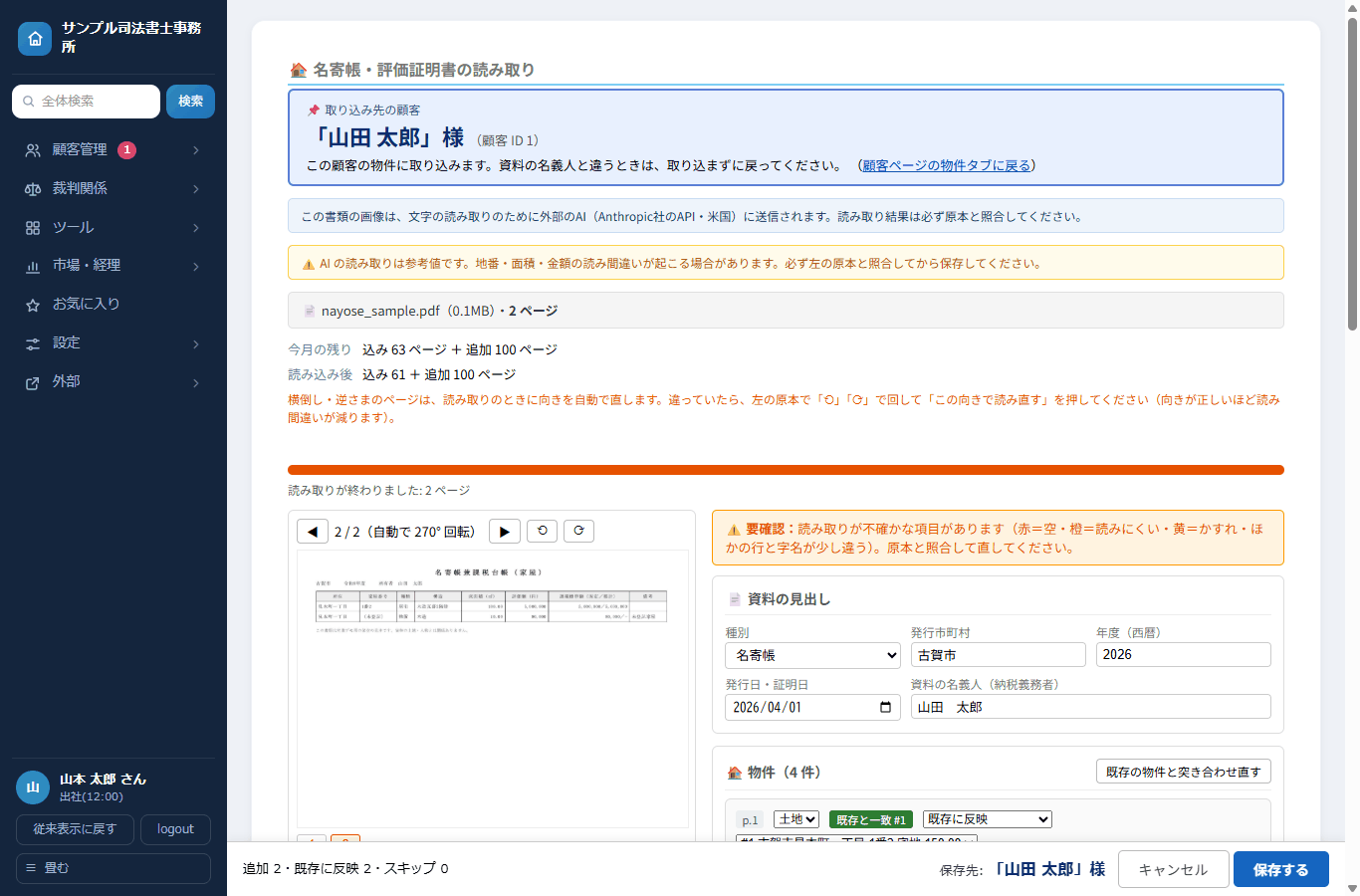Click the 顧客管理 people icon
This screenshot has width=1360, height=896.
click(33, 150)
